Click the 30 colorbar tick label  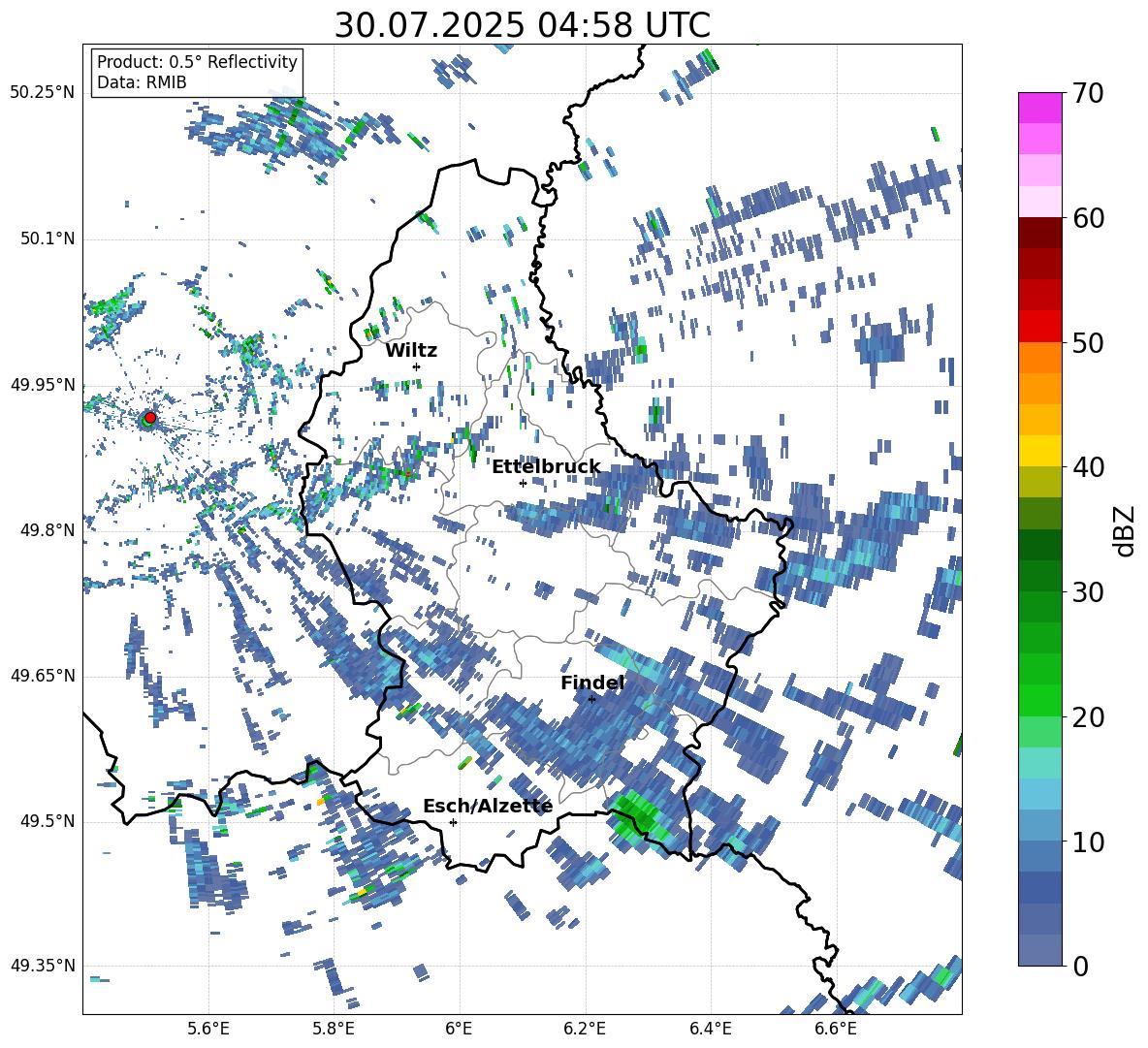pyautogui.click(x=1088, y=592)
